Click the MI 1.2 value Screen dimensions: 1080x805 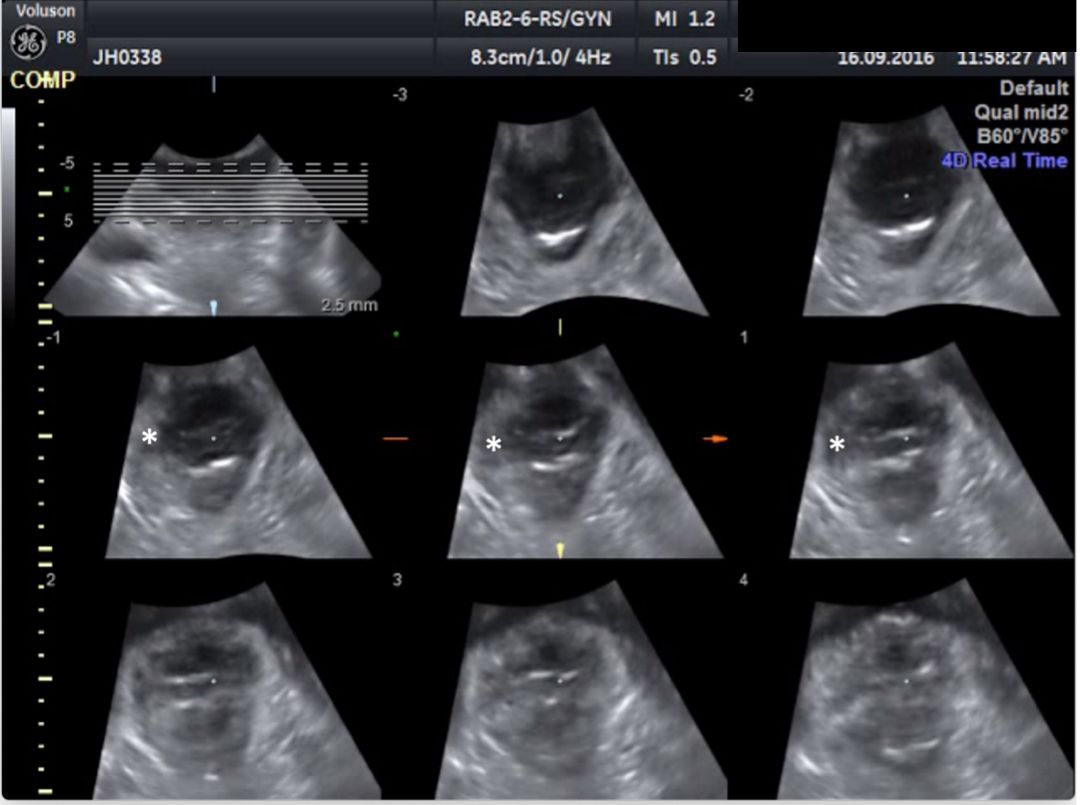point(685,19)
